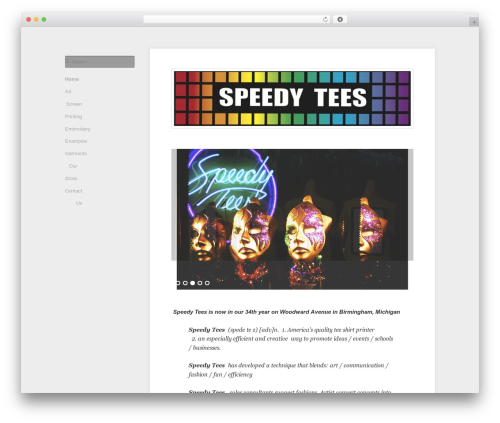The image size is (500, 423).
Task: Open the Home page from the sidebar
Action: coord(72,79)
